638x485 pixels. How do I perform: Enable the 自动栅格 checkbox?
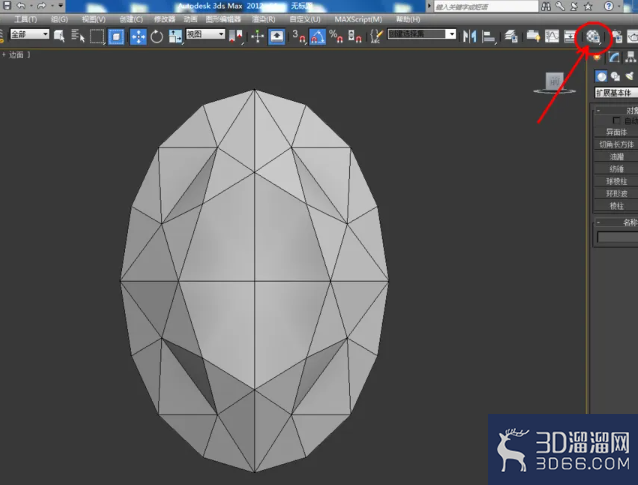point(616,120)
